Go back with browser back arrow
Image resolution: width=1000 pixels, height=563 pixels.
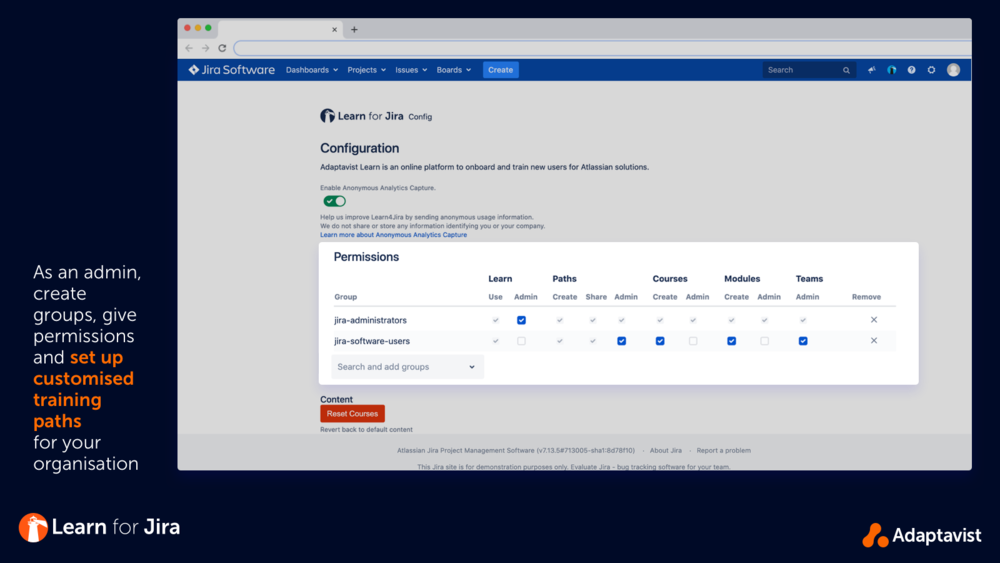189,48
